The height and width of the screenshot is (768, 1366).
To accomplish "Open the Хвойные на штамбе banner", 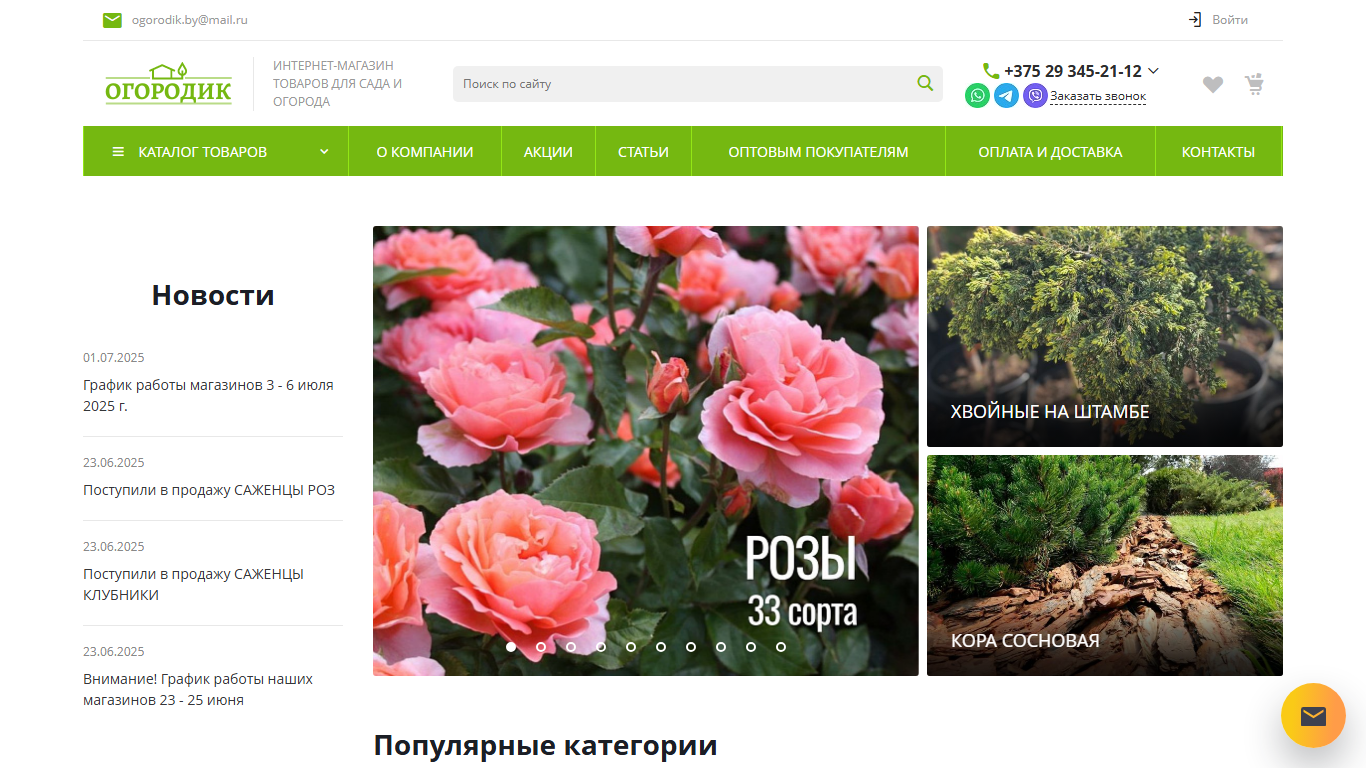I will (x=1105, y=336).
